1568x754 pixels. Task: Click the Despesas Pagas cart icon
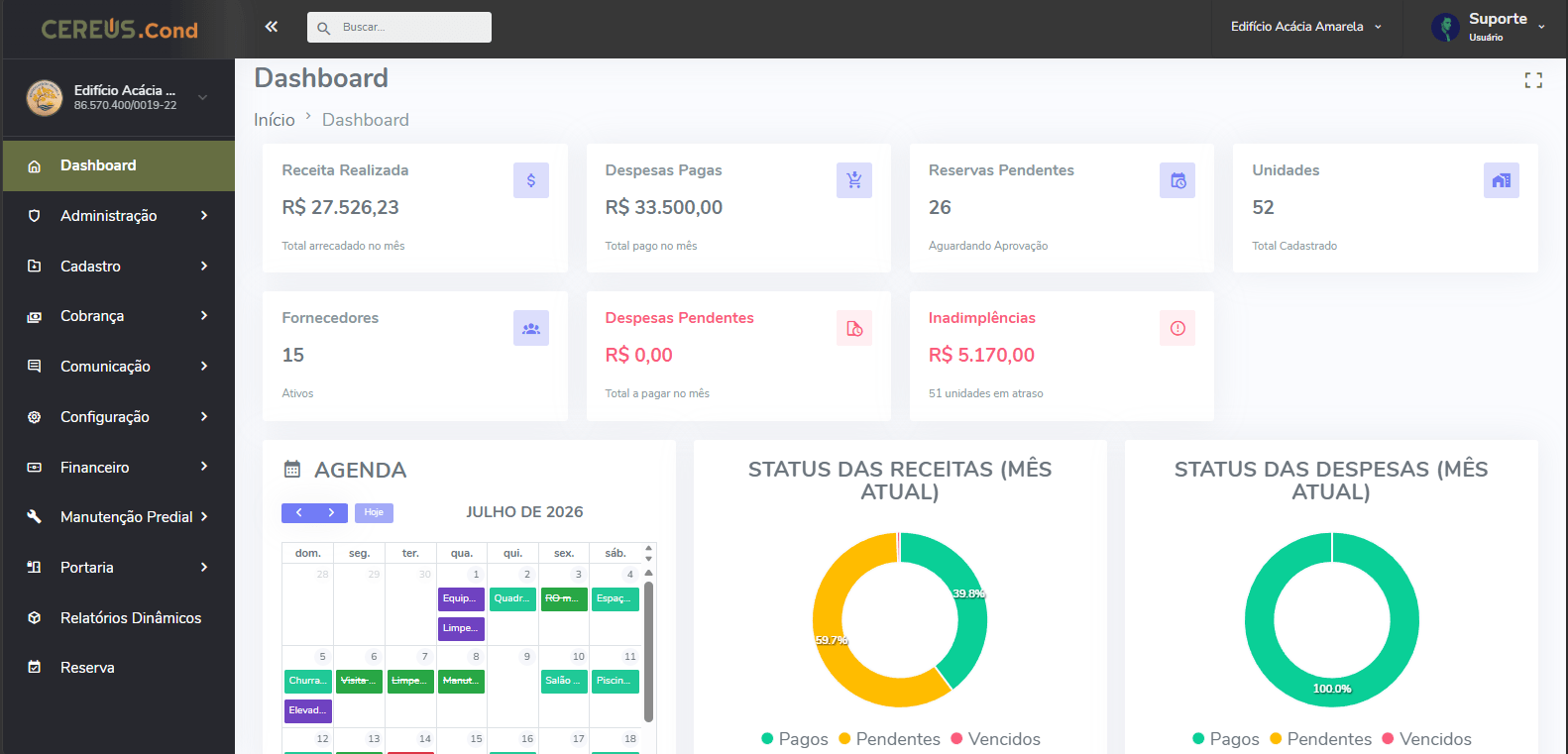(x=854, y=180)
